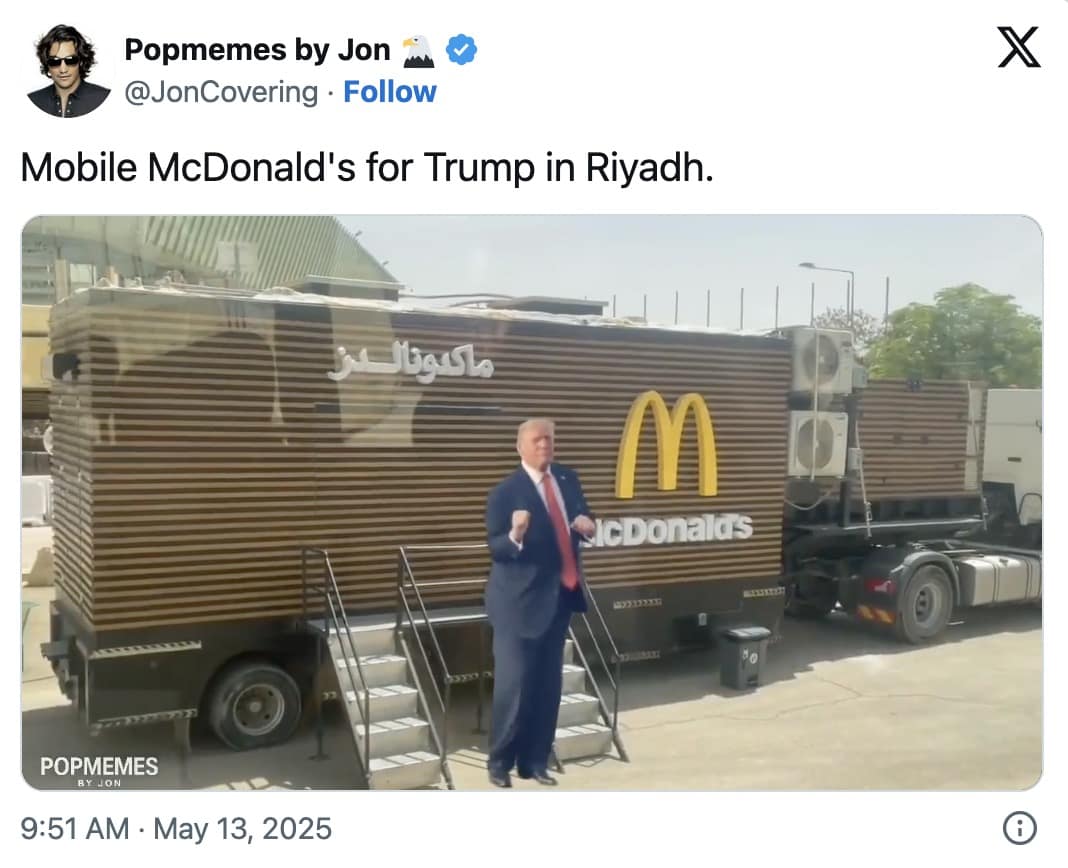Open the Popmemes by Jon profile name

tap(257, 50)
